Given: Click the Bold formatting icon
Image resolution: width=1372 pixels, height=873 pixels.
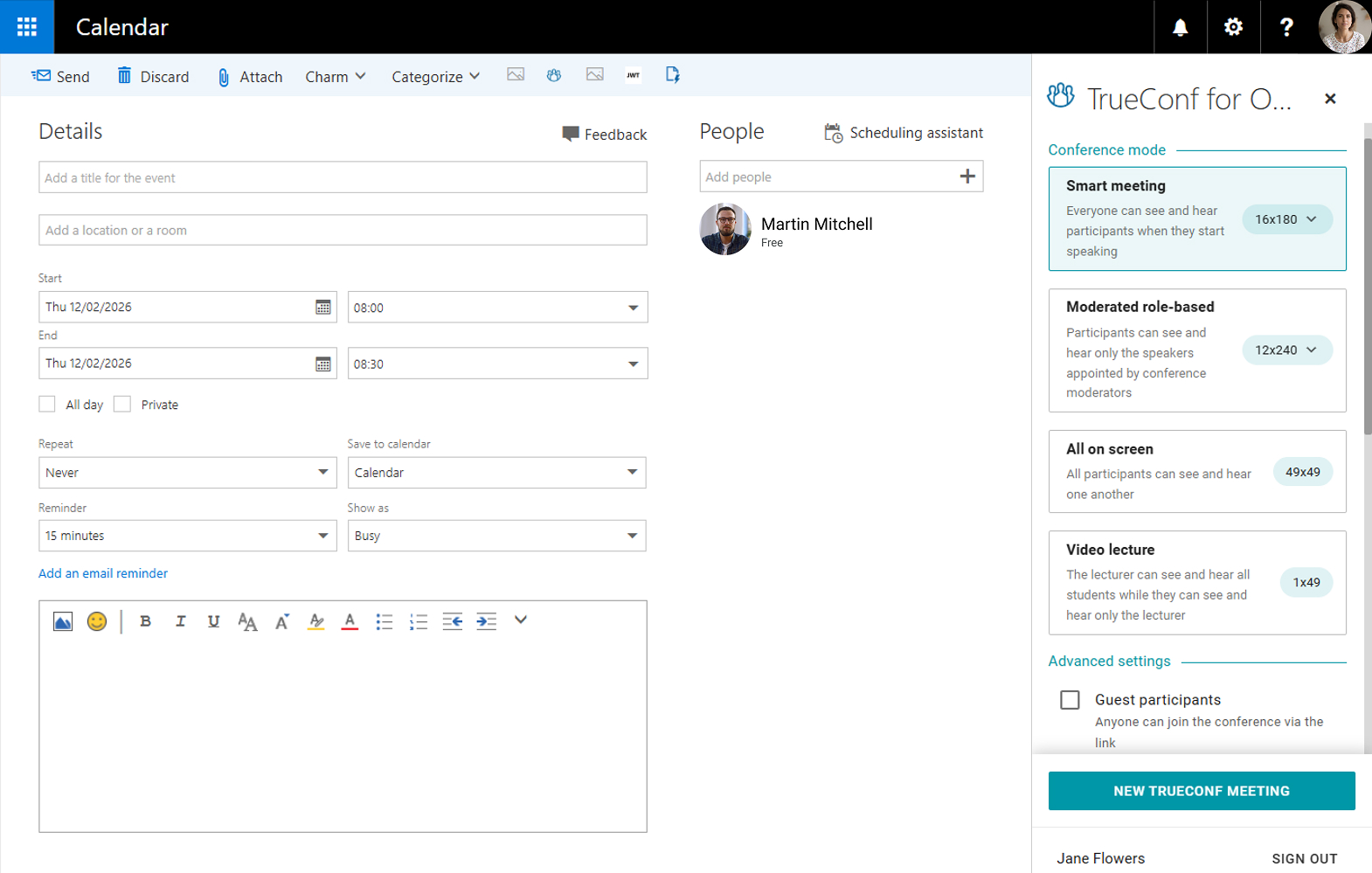Looking at the screenshot, I should [146, 621].
